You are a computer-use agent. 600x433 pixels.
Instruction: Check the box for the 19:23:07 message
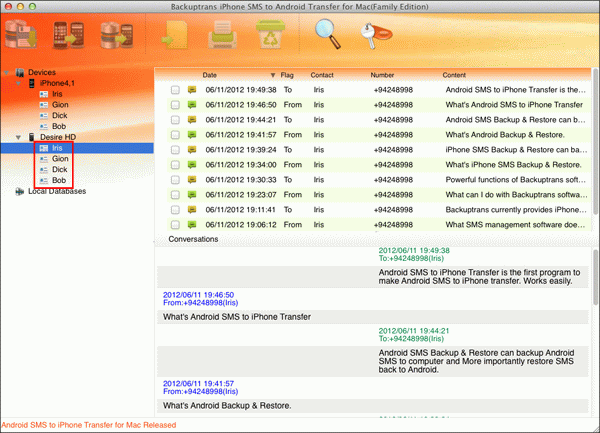(x=175, y=195)
